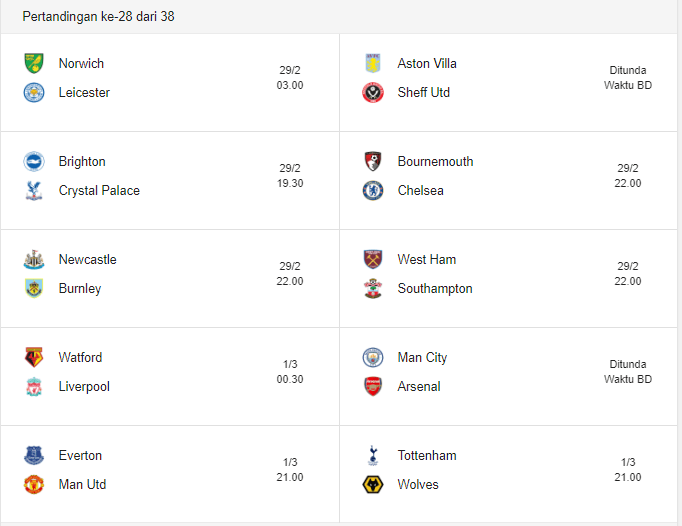Click the Ditunda status for Aston Villa match
This screenshot has width=682, height=526.
pos(628,70)
